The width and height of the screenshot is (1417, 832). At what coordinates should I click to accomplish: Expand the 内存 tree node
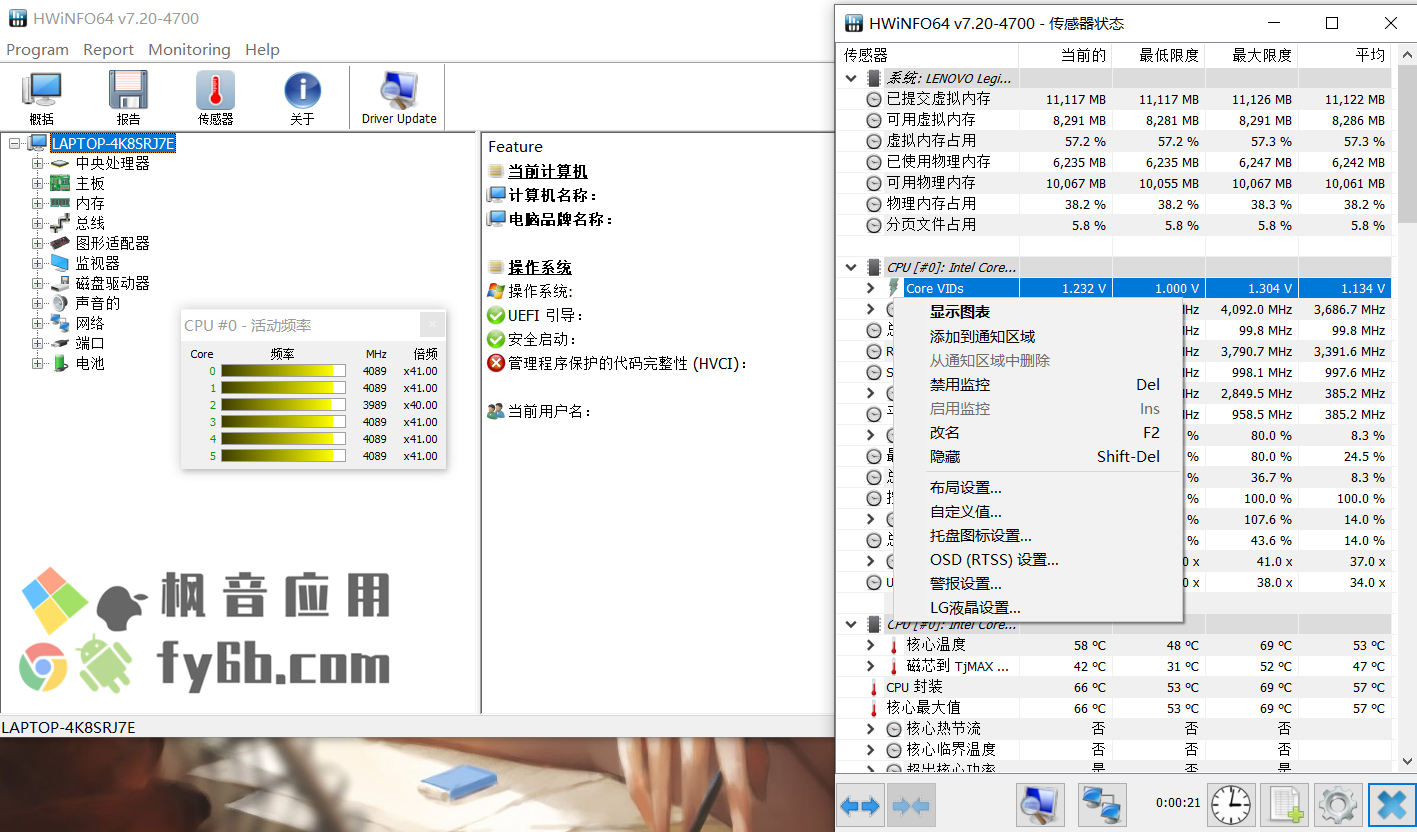pyautogui.click(x=38, y=203)
